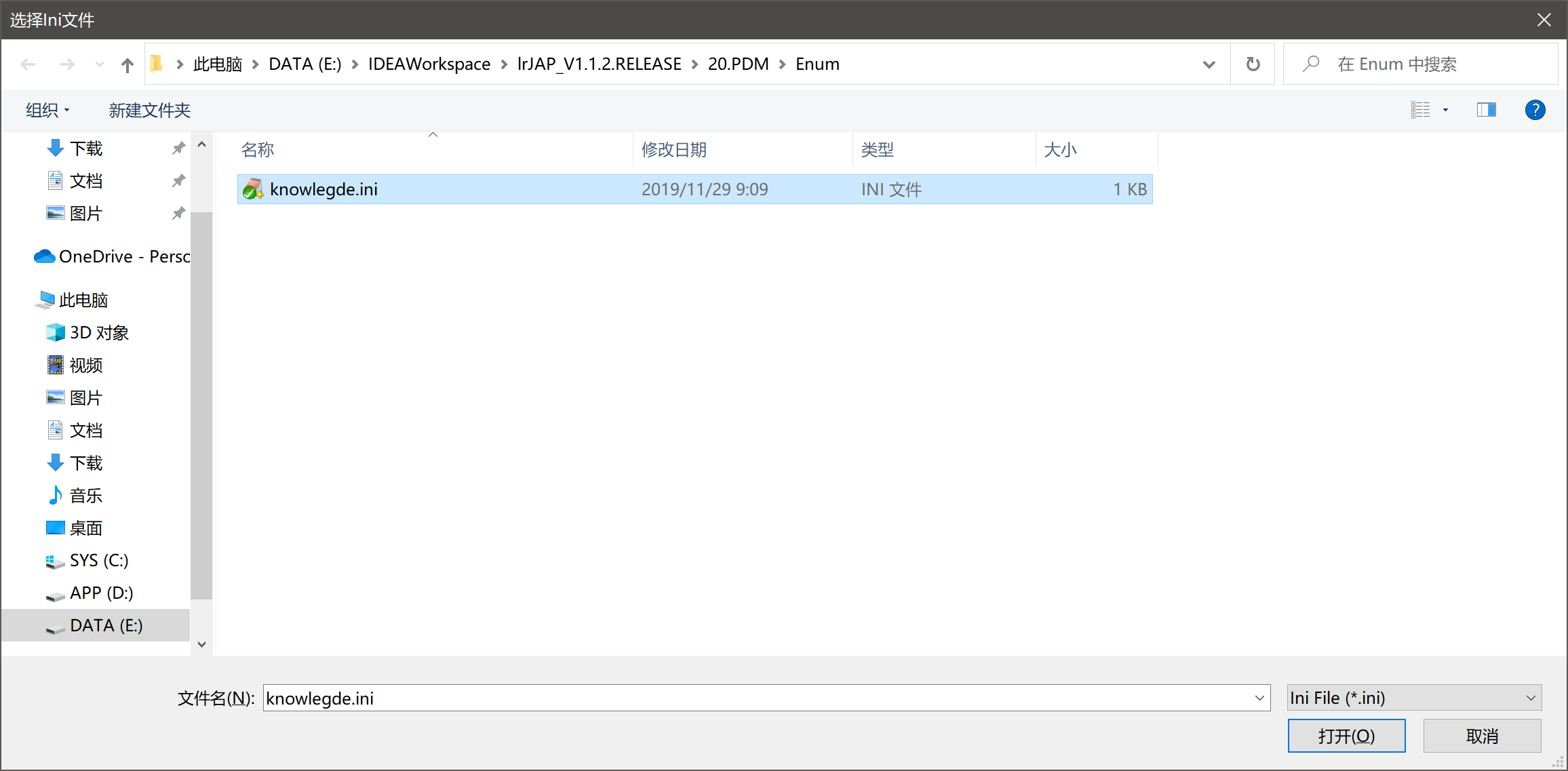1568x771 pixels.
Task: Click the Forward navigation arrow
Action: (x=66, y=64)
